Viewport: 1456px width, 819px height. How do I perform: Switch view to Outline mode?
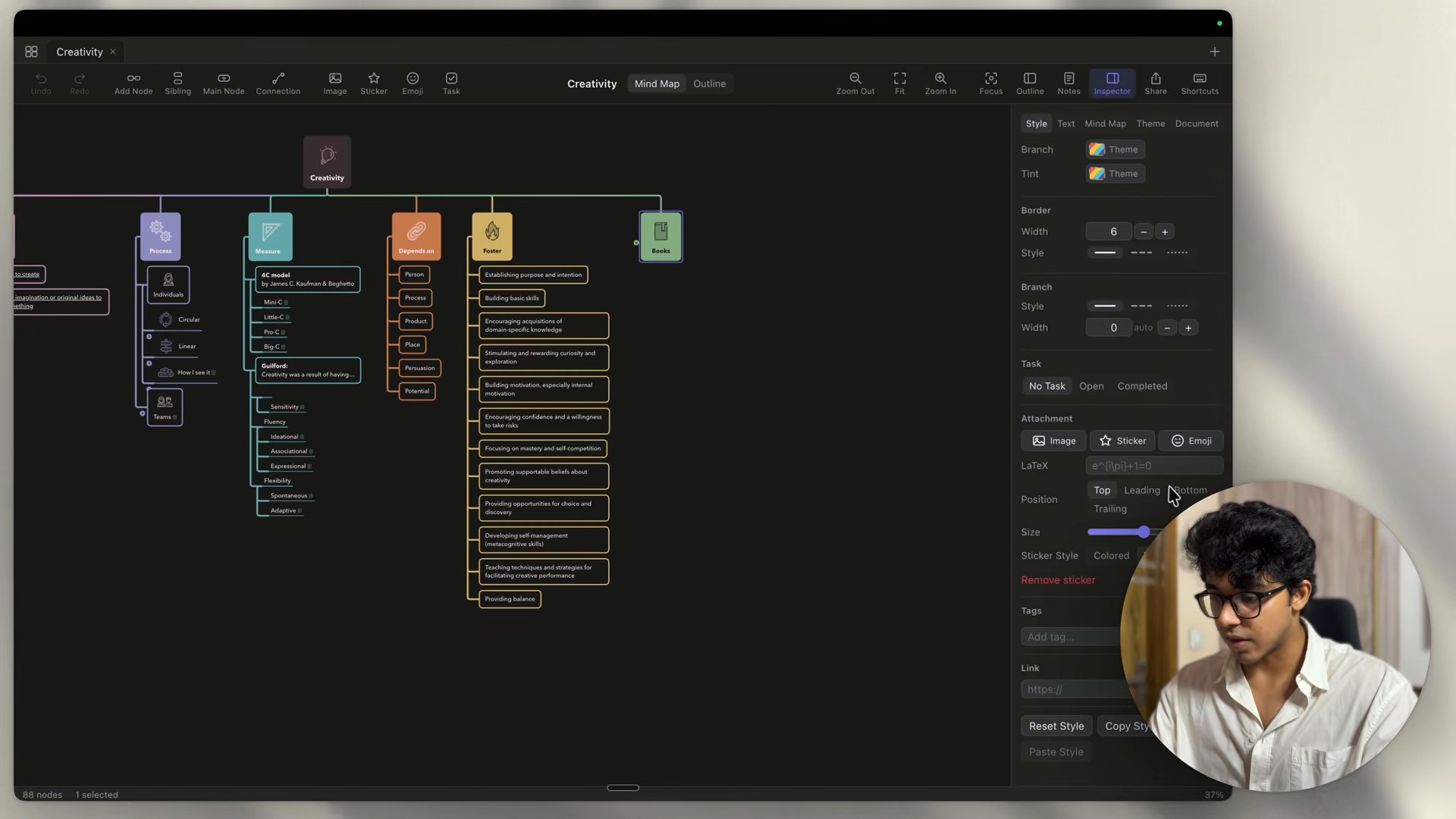[x=709, y=83]
